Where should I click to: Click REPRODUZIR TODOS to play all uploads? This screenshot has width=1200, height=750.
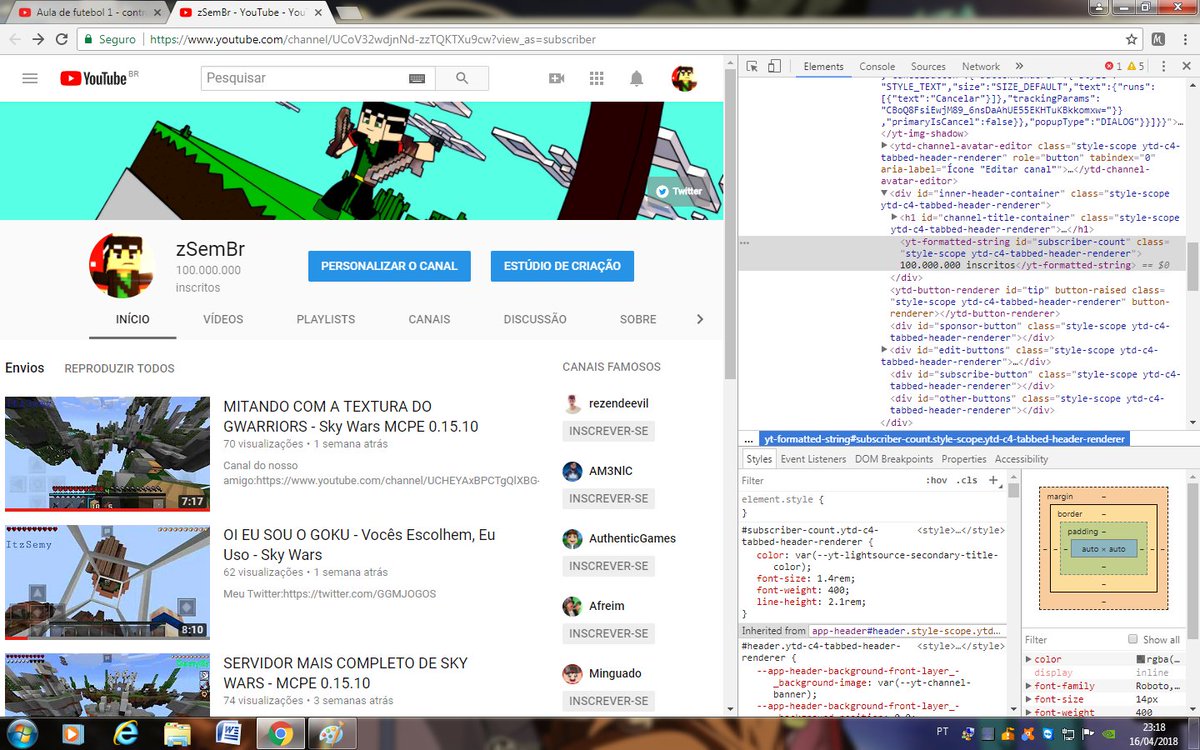tap(119, 369)
